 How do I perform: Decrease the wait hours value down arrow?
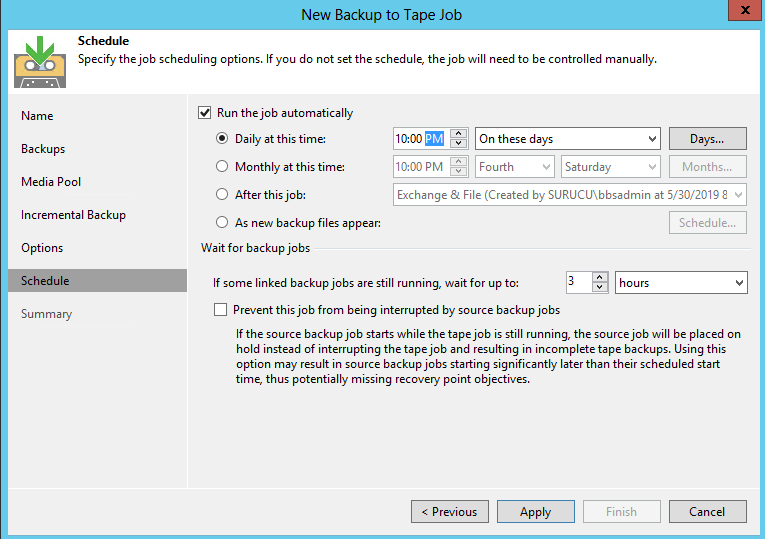click(x=600, y=288)
